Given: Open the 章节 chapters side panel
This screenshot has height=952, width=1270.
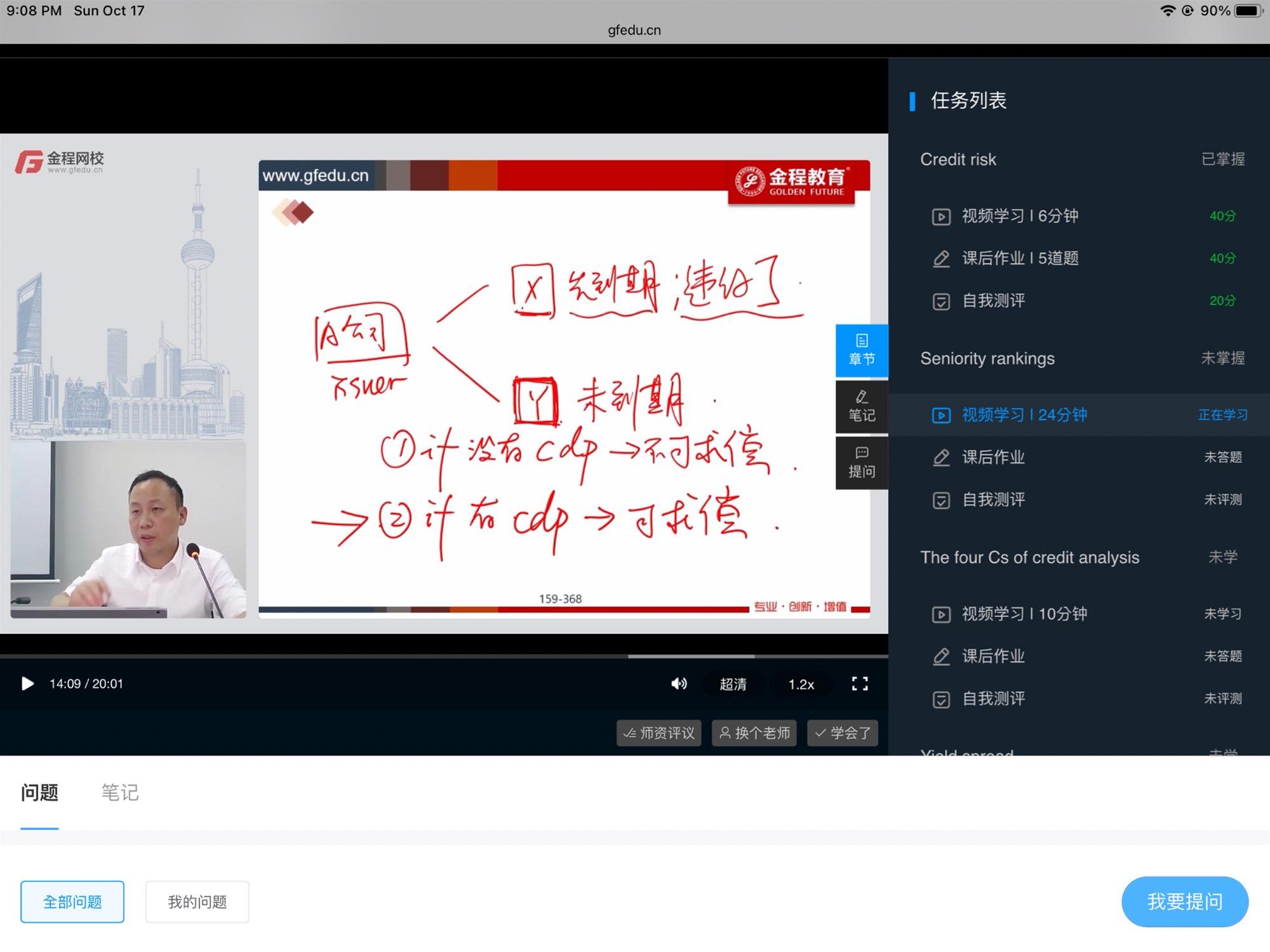Looking at the screenshot, I should click(x=861, y=350).
